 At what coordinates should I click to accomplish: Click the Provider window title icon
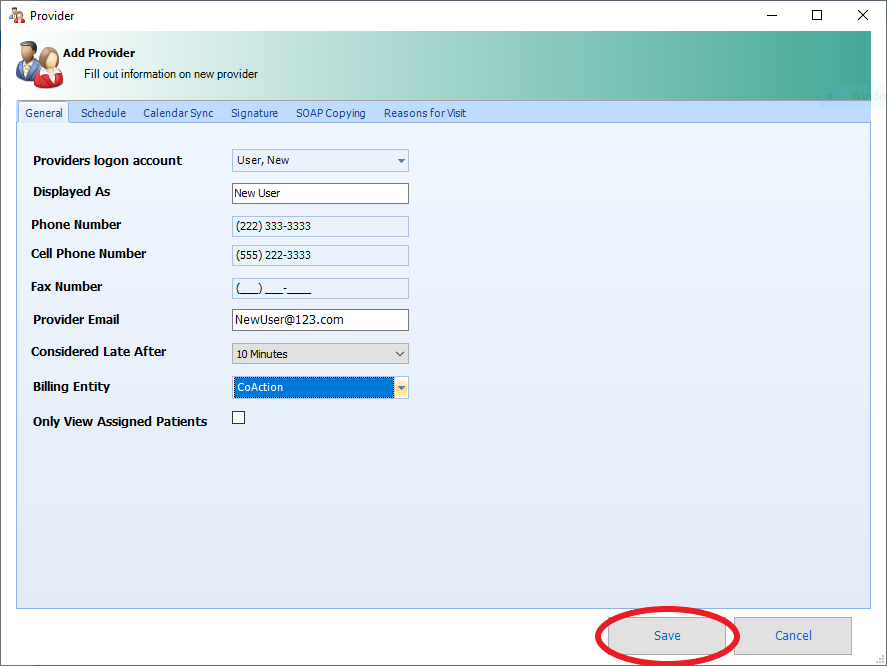(17, 15)
